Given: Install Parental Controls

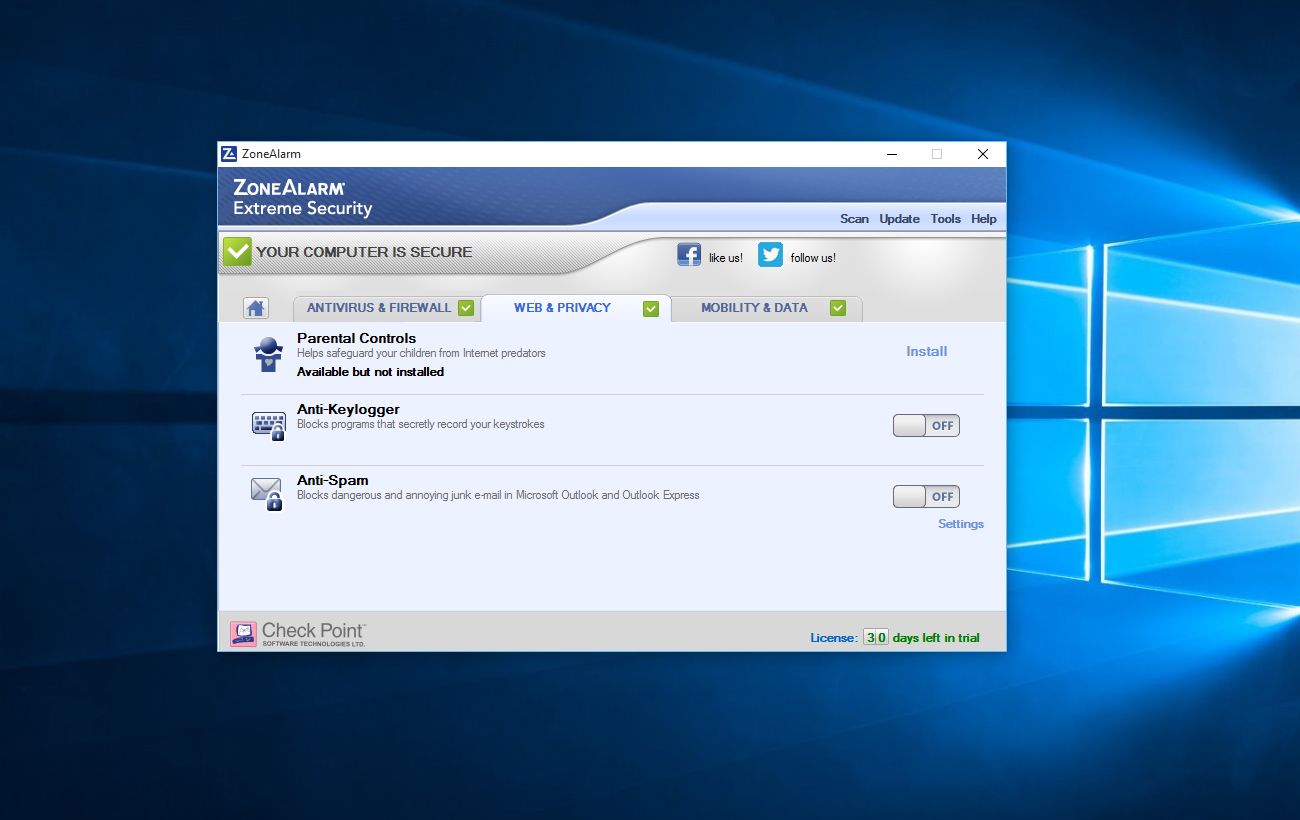Looking at the screenshot, I should (x=927, y=352).
